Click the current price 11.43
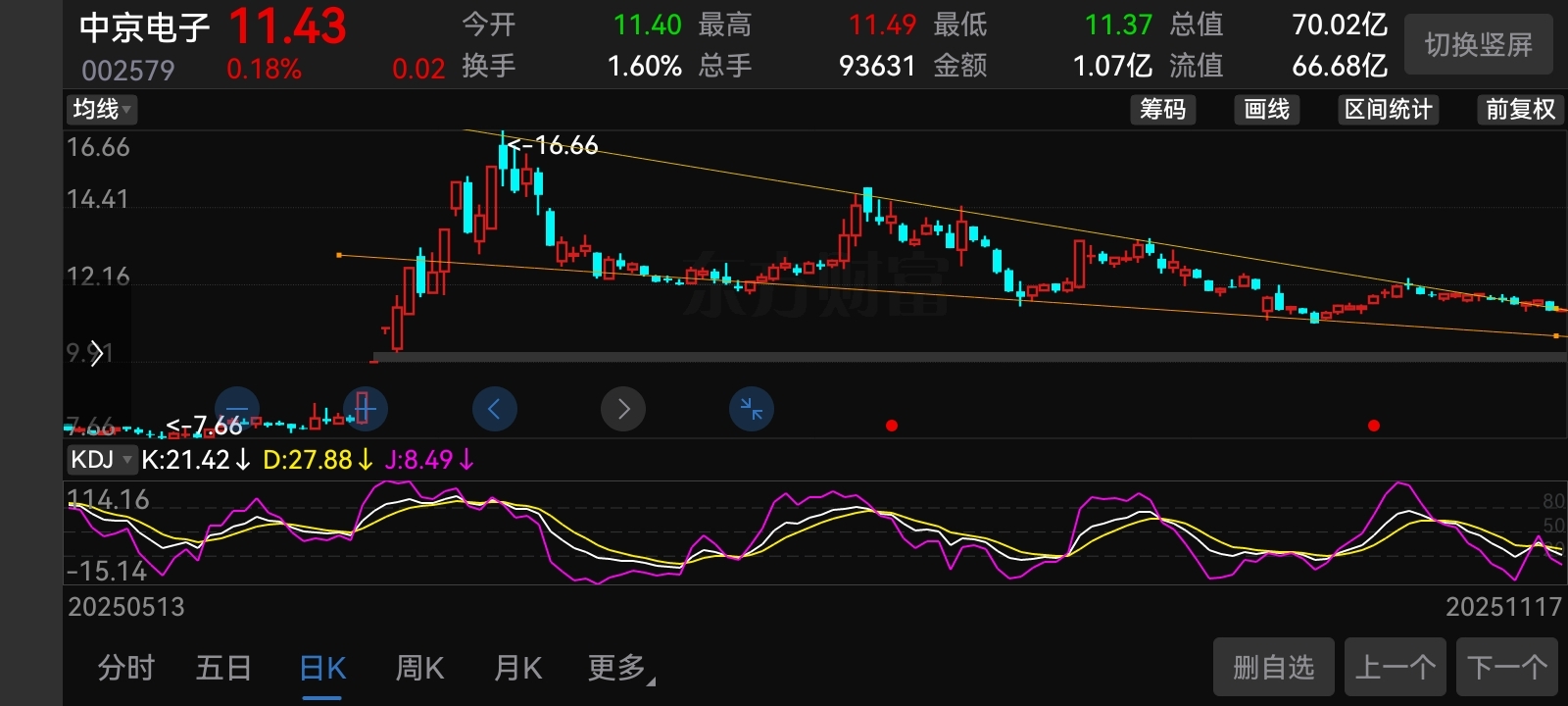The image size is (1568, 706). coord(287,26)
